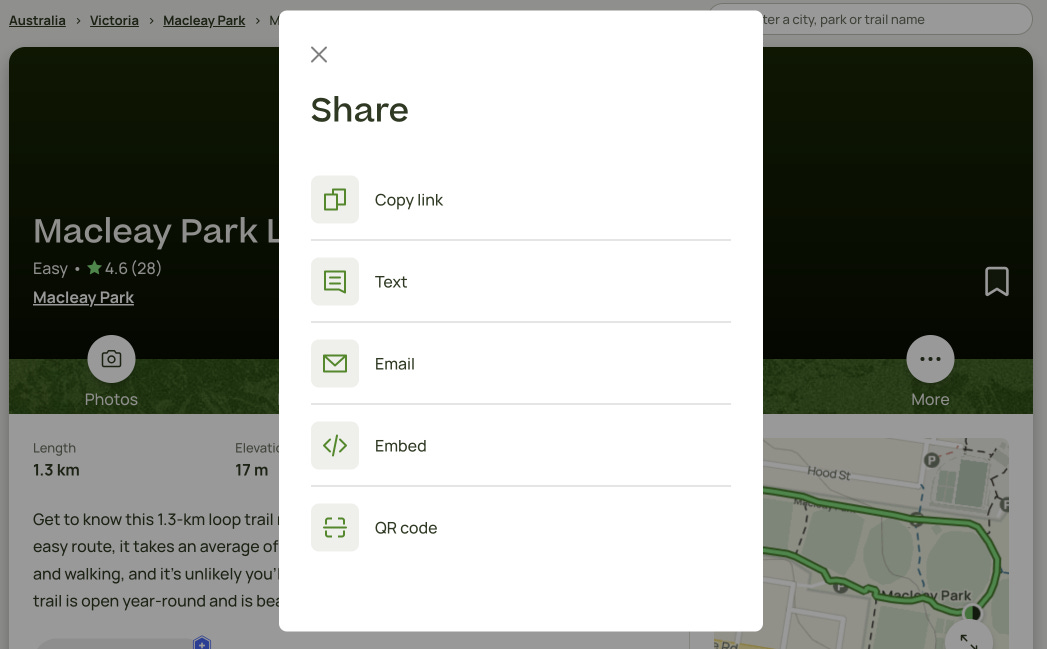Open the Macleay Park link under the rating

[x=83, y=297]
